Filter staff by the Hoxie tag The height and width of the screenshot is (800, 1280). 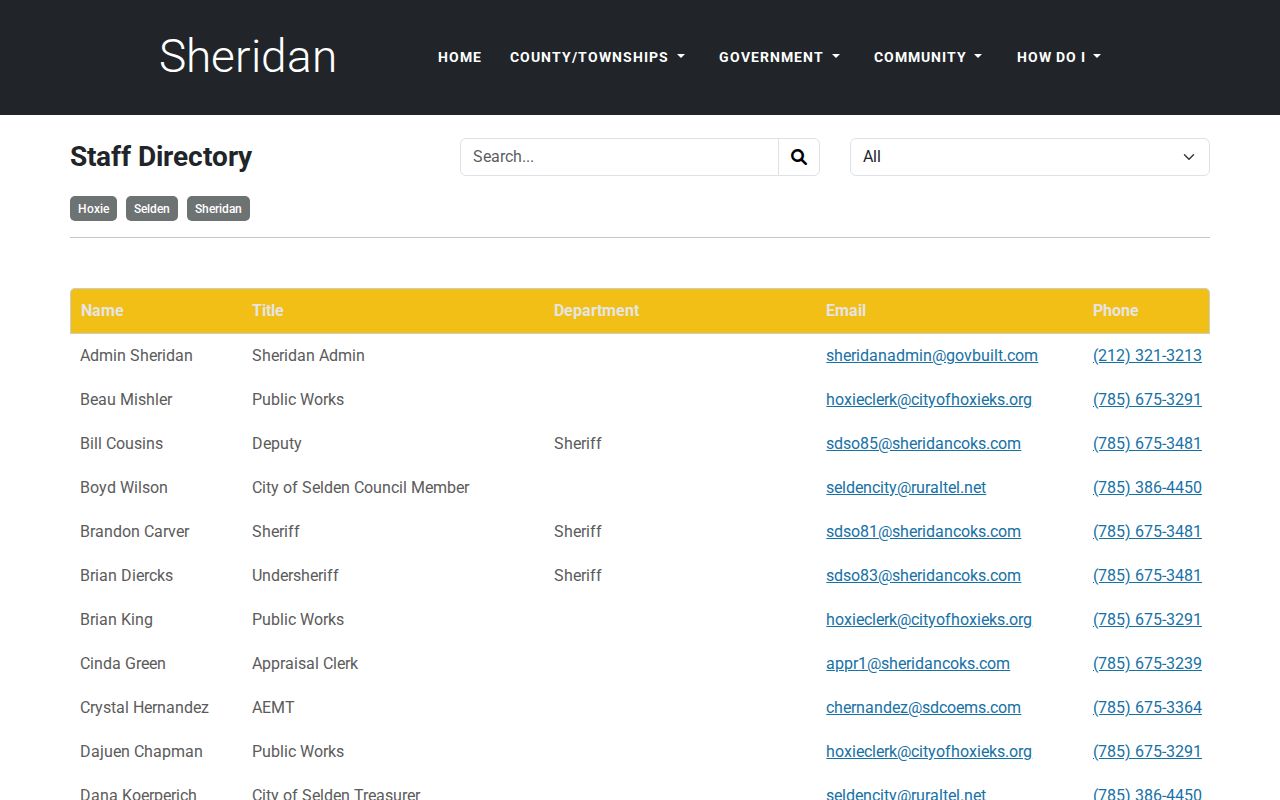(93, 209)
